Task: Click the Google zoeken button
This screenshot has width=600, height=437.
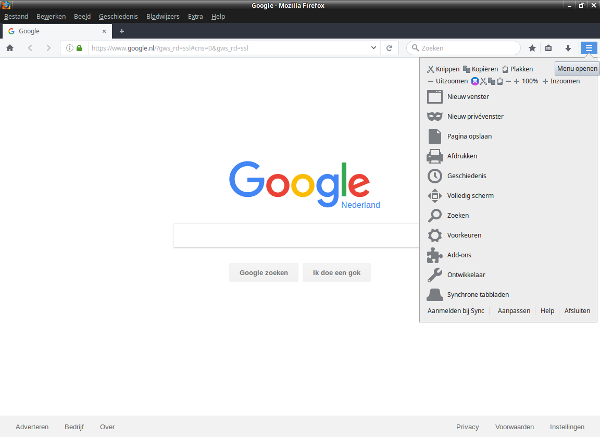Action: (x=264, y=272)
